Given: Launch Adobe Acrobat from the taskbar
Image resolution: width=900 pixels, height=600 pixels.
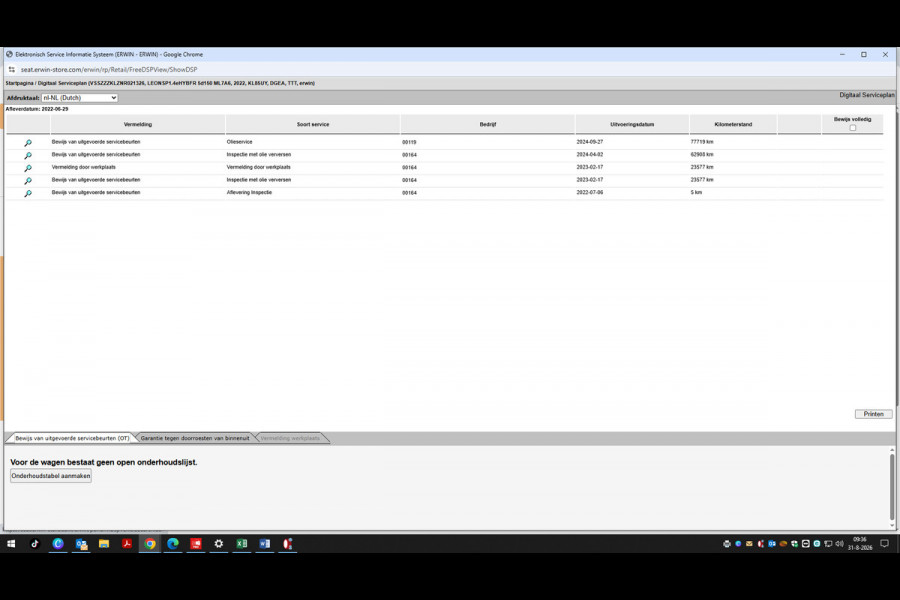Looking at the screenshot, I should [127, 543].
